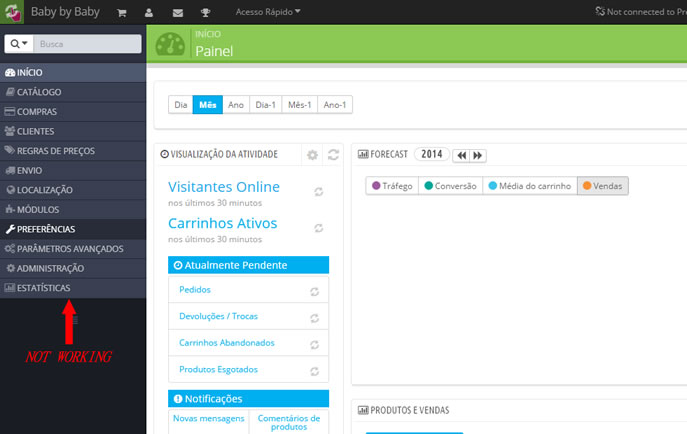Click the Baby by Baby shop name

coord(65,12)
